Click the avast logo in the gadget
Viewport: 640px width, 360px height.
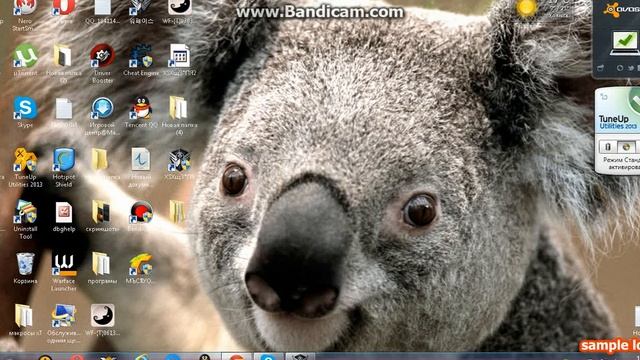coord(621,9)
